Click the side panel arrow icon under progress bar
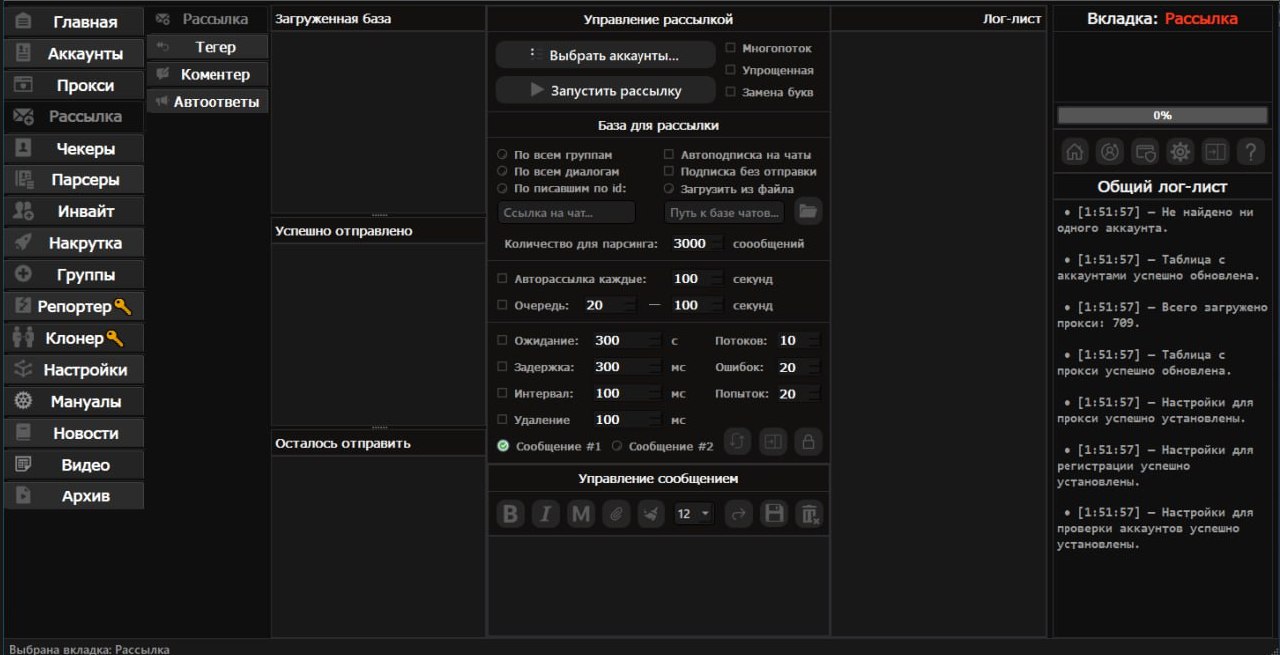The width and height of the screenshot is (1280, 655). click(x=1216, y=152)
